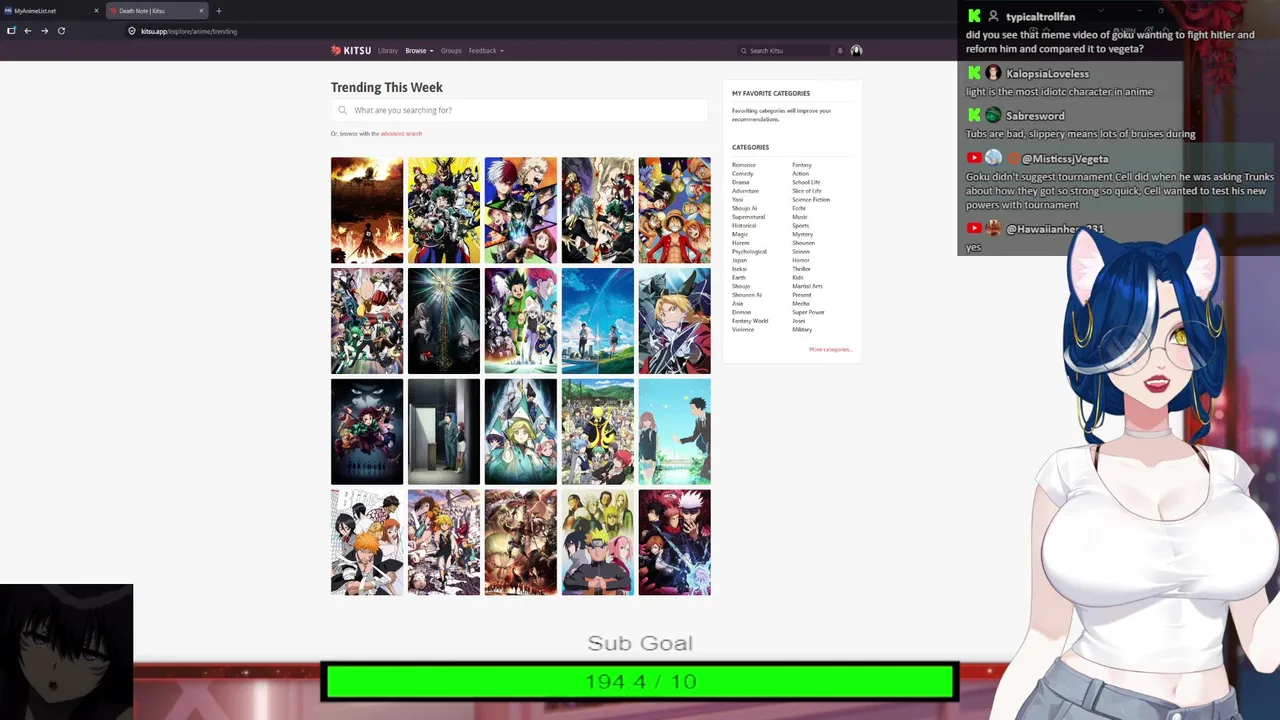This screenshot has height=720, width=1280.
Task: Open the Groups nav item
Action: [451, 50]
